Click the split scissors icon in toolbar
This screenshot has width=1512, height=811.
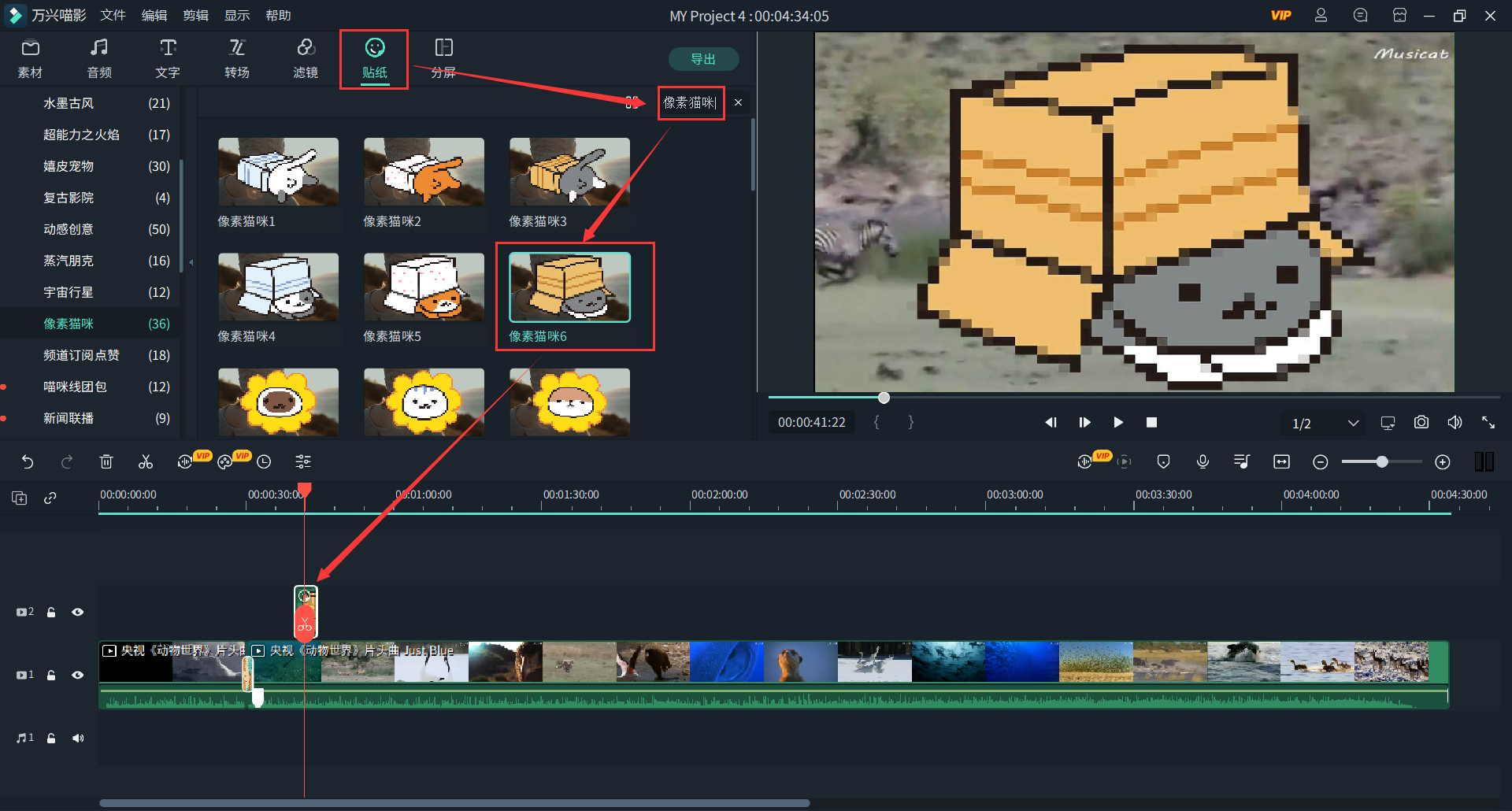point(146,462)
